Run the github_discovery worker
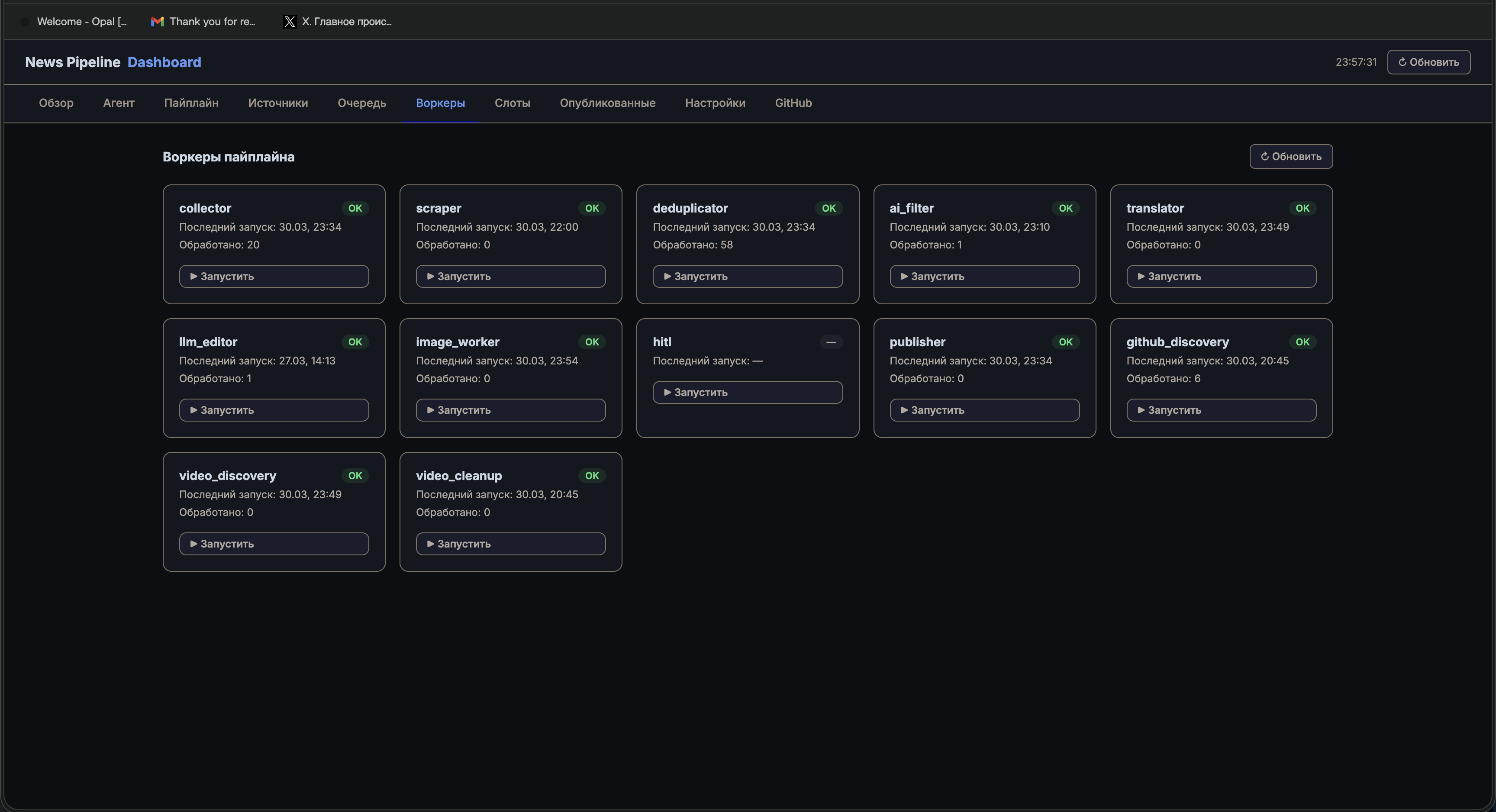 (1221, 410)
